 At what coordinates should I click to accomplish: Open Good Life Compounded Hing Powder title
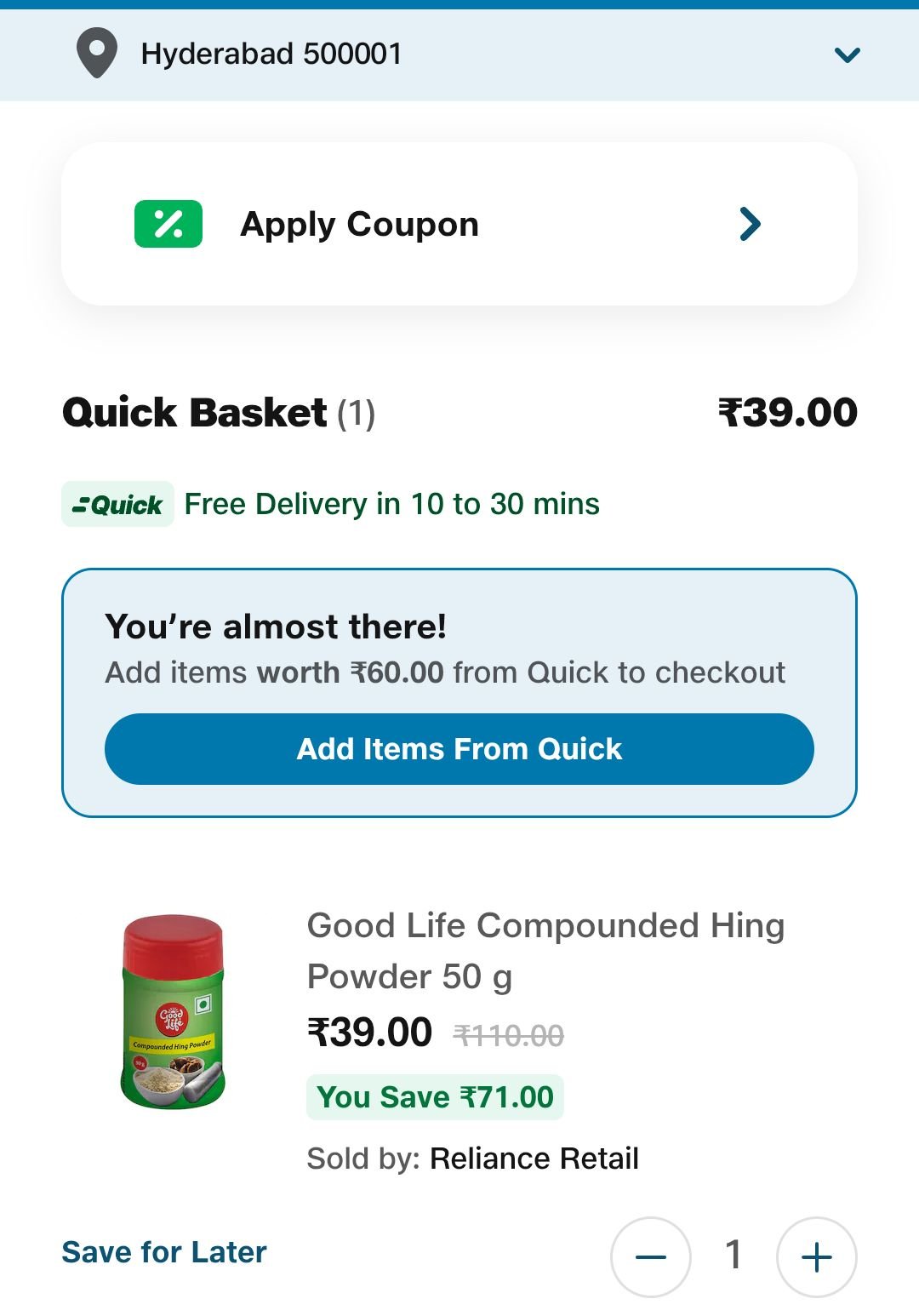click(x=545, y=951)
